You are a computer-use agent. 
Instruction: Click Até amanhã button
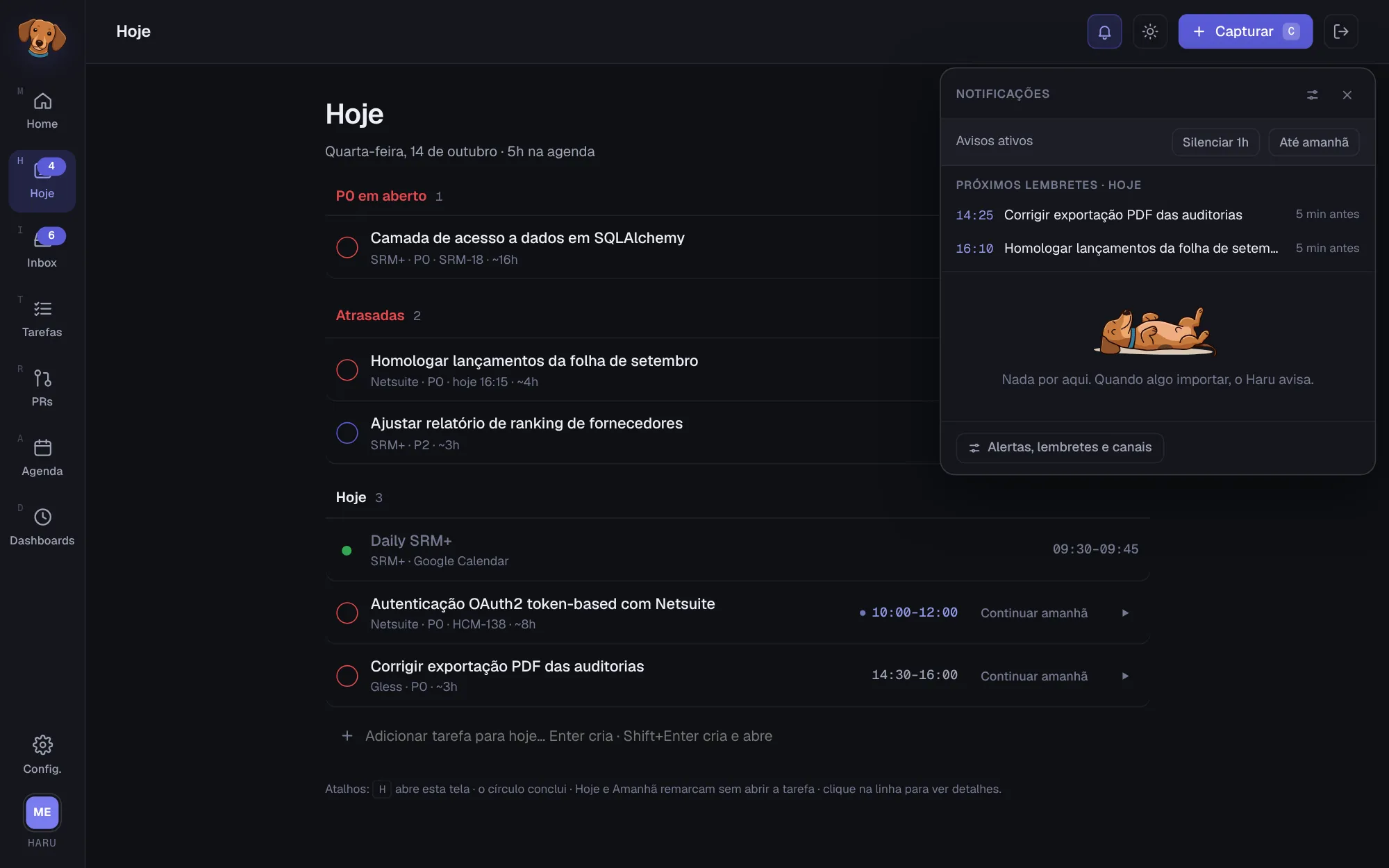click(1314, 142)
